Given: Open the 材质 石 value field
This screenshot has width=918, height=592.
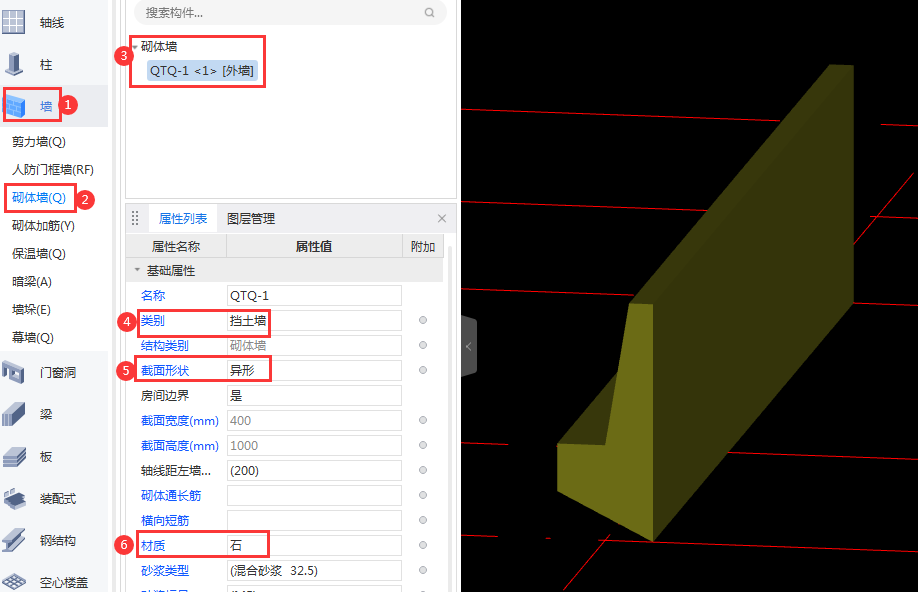Looking at the screenshot, I should [x=314, y=545].
